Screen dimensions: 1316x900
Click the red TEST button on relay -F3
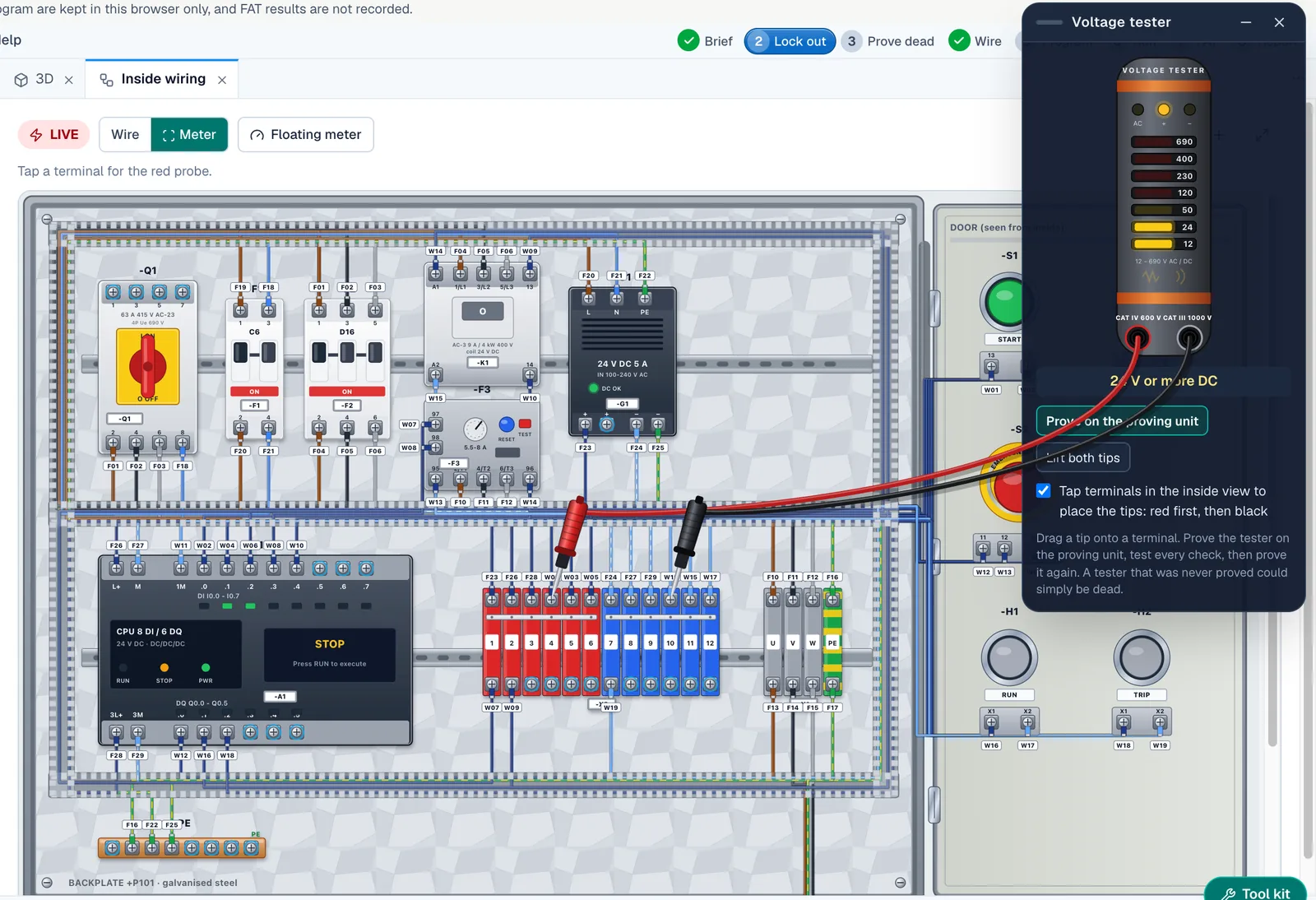pos(525,424)
